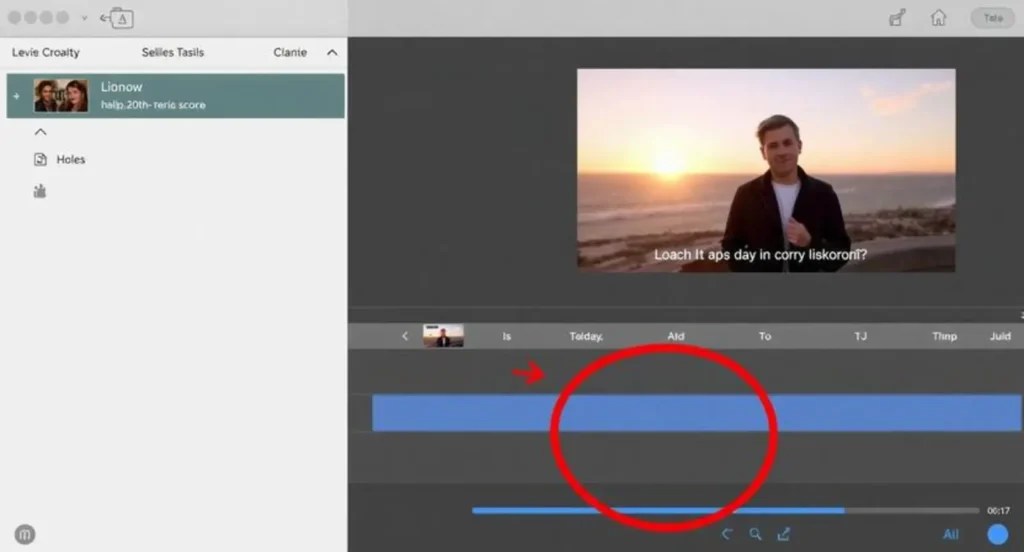Click the share/edit icon in top right
This screenshot has height=552, width=1024.
click(897, 18)
